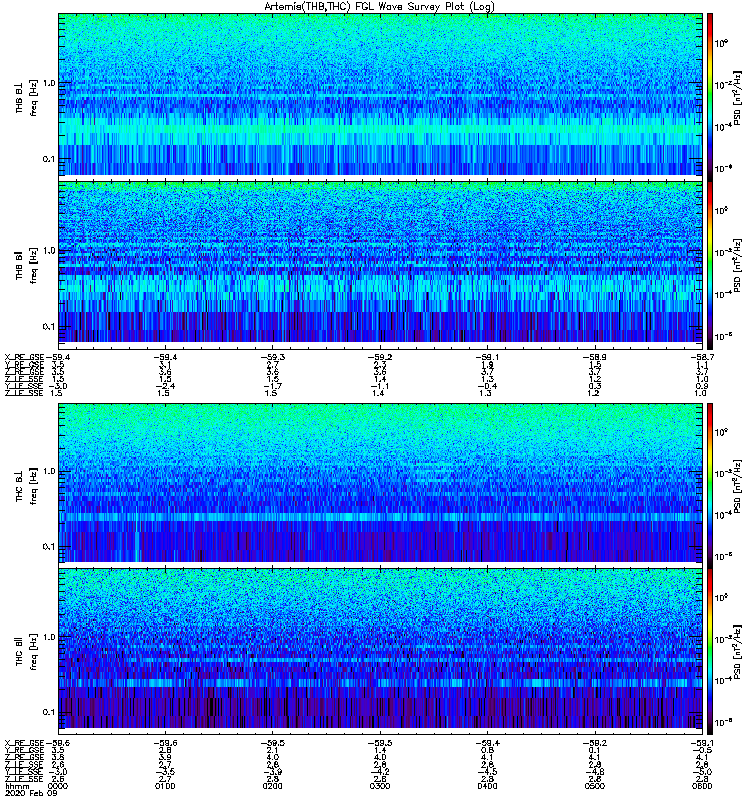Select the 'THB B∥ freq [Hz]' axis label
The width and height of the screenshot is (750, 800).
[26, 265]
